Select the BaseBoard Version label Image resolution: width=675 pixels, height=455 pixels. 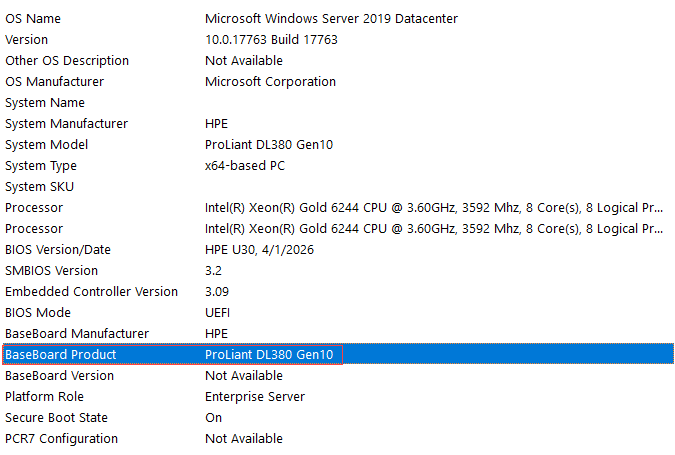click(x=59, y=376)
